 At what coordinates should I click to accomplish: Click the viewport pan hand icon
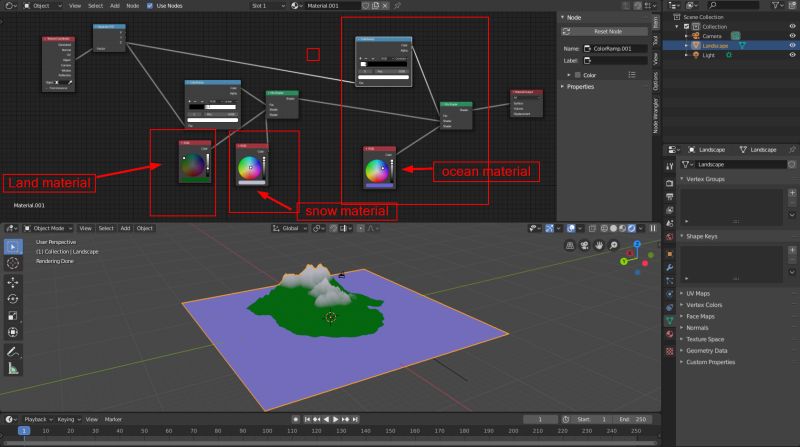(x=599, y=245)
